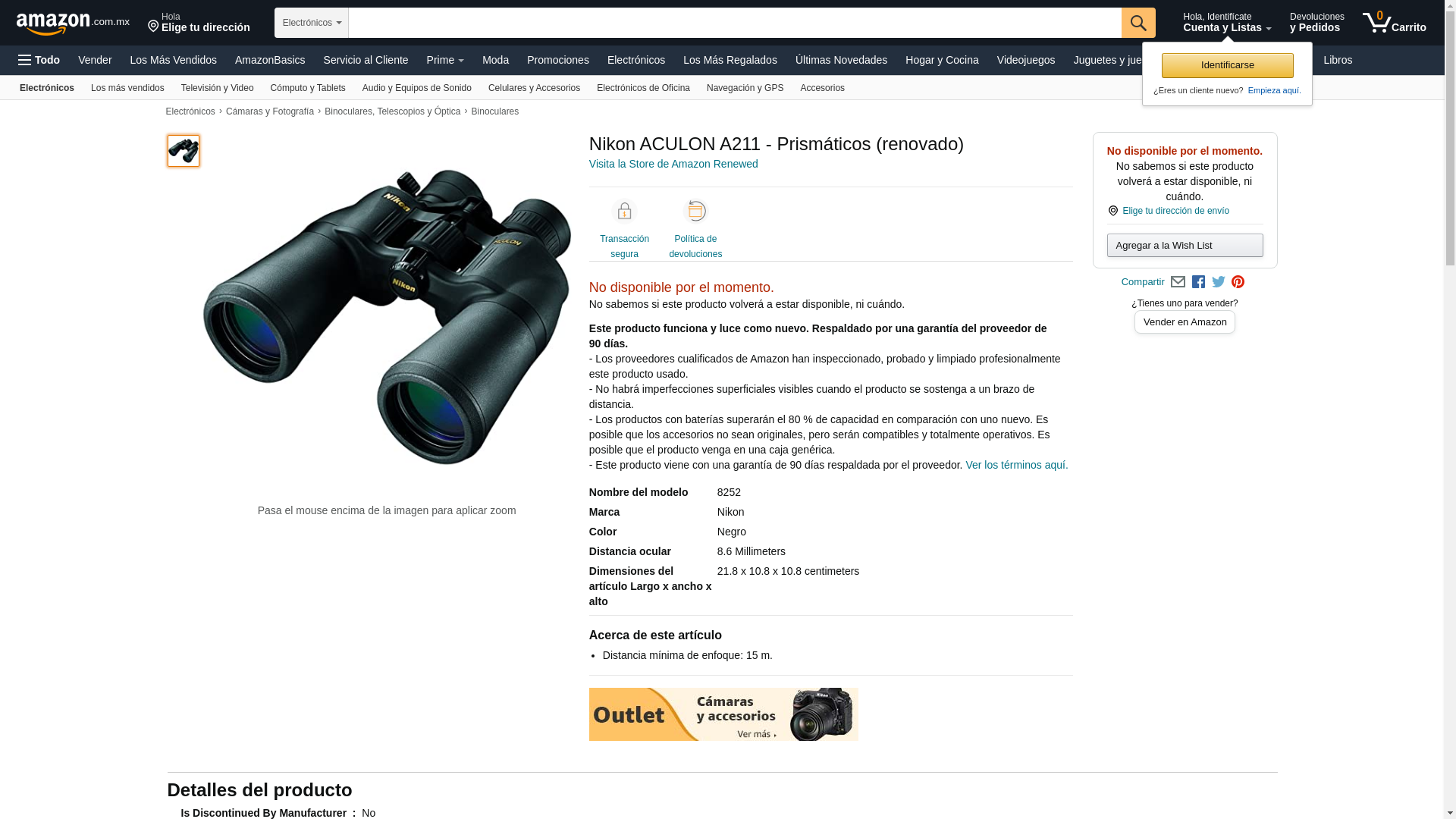Viewport: 1456px width, 819px height.
Task: Open the Todo hamburger menu
Action: coord(39,60)
